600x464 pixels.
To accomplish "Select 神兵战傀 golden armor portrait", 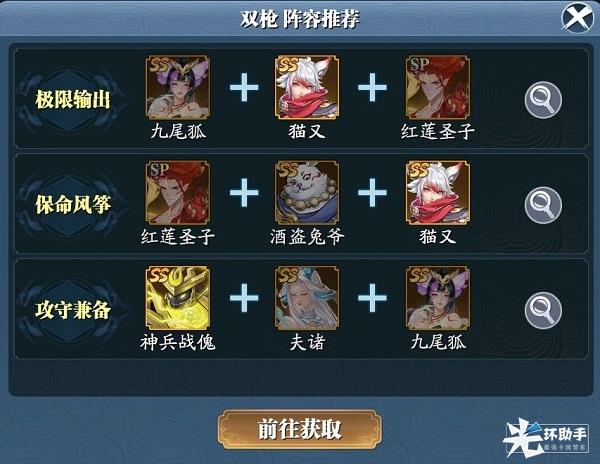I will [x=178, y=298].
